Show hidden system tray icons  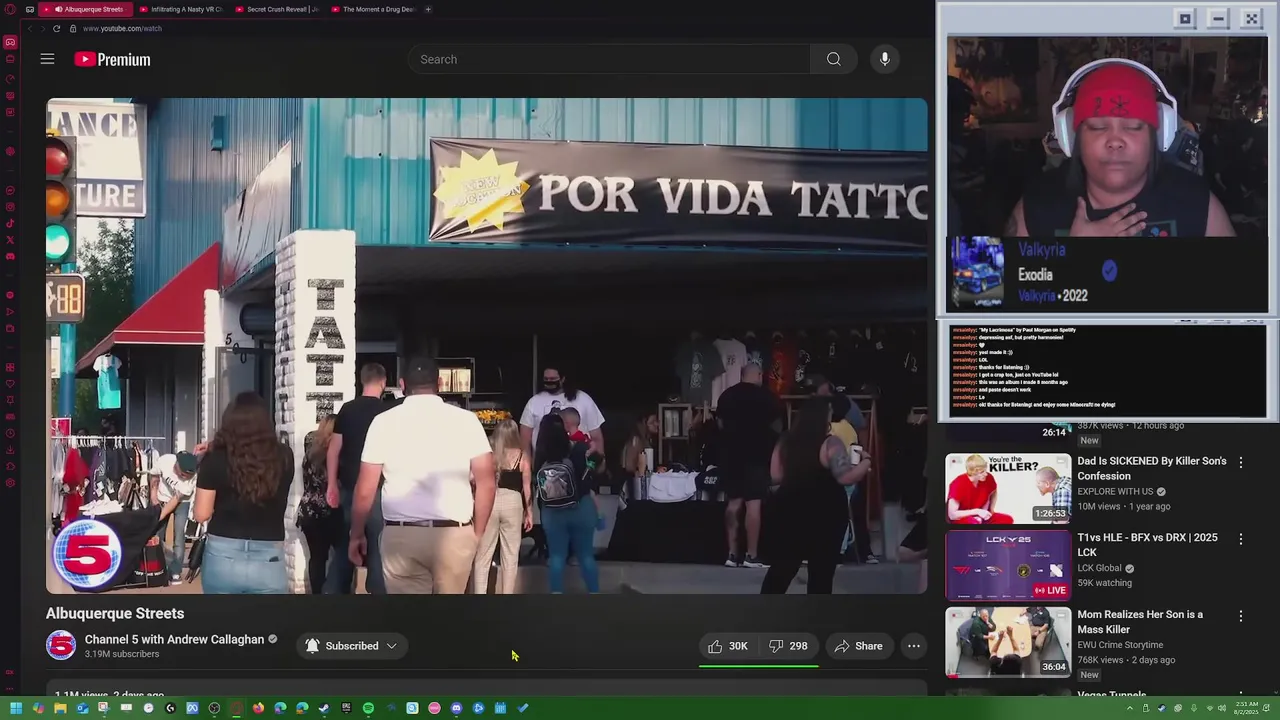click(x=1130, y=708)
